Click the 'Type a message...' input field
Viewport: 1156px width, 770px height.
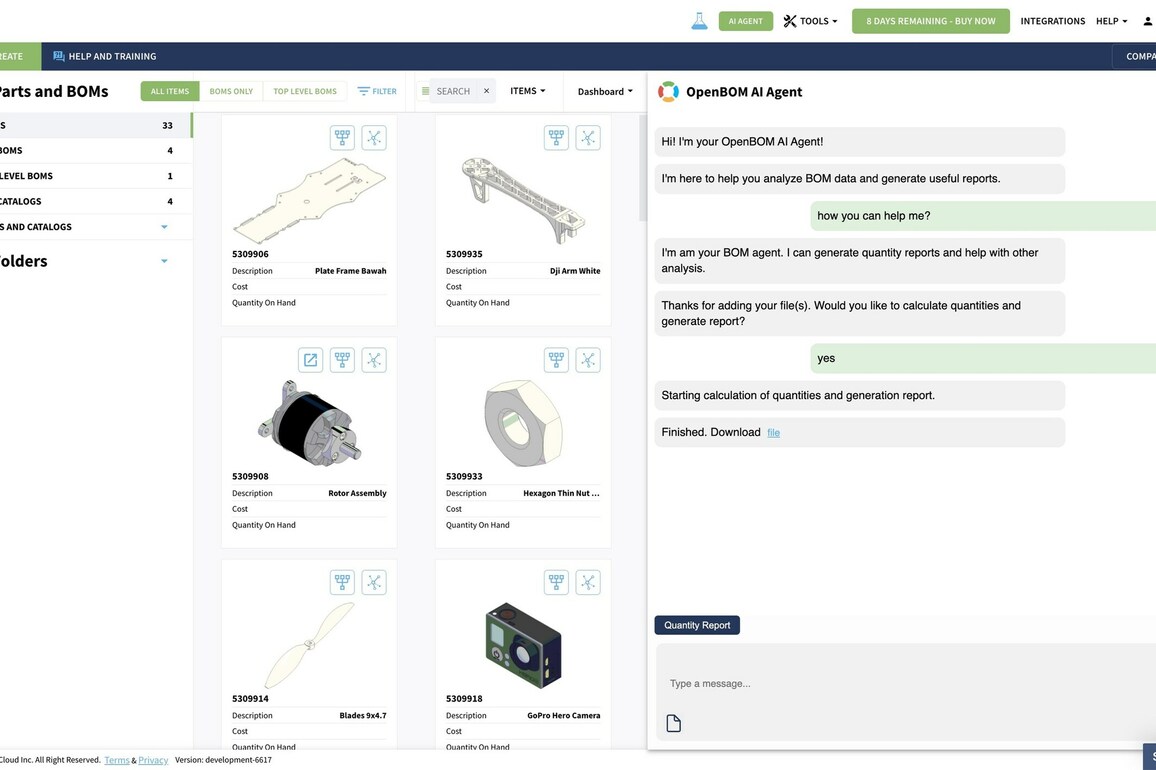tap(905, 684)
